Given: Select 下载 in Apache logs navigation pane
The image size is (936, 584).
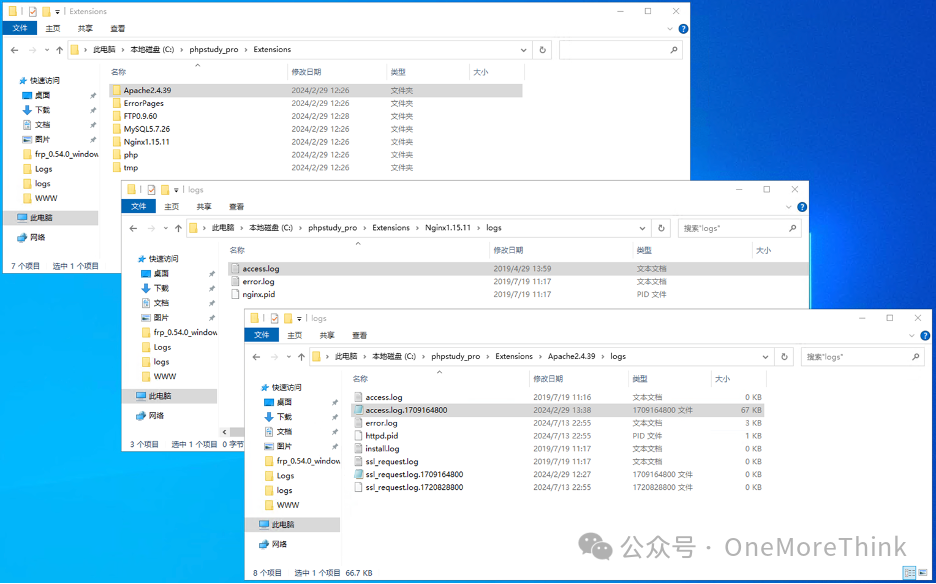Looking at the screenshot, I should point(284,417).
